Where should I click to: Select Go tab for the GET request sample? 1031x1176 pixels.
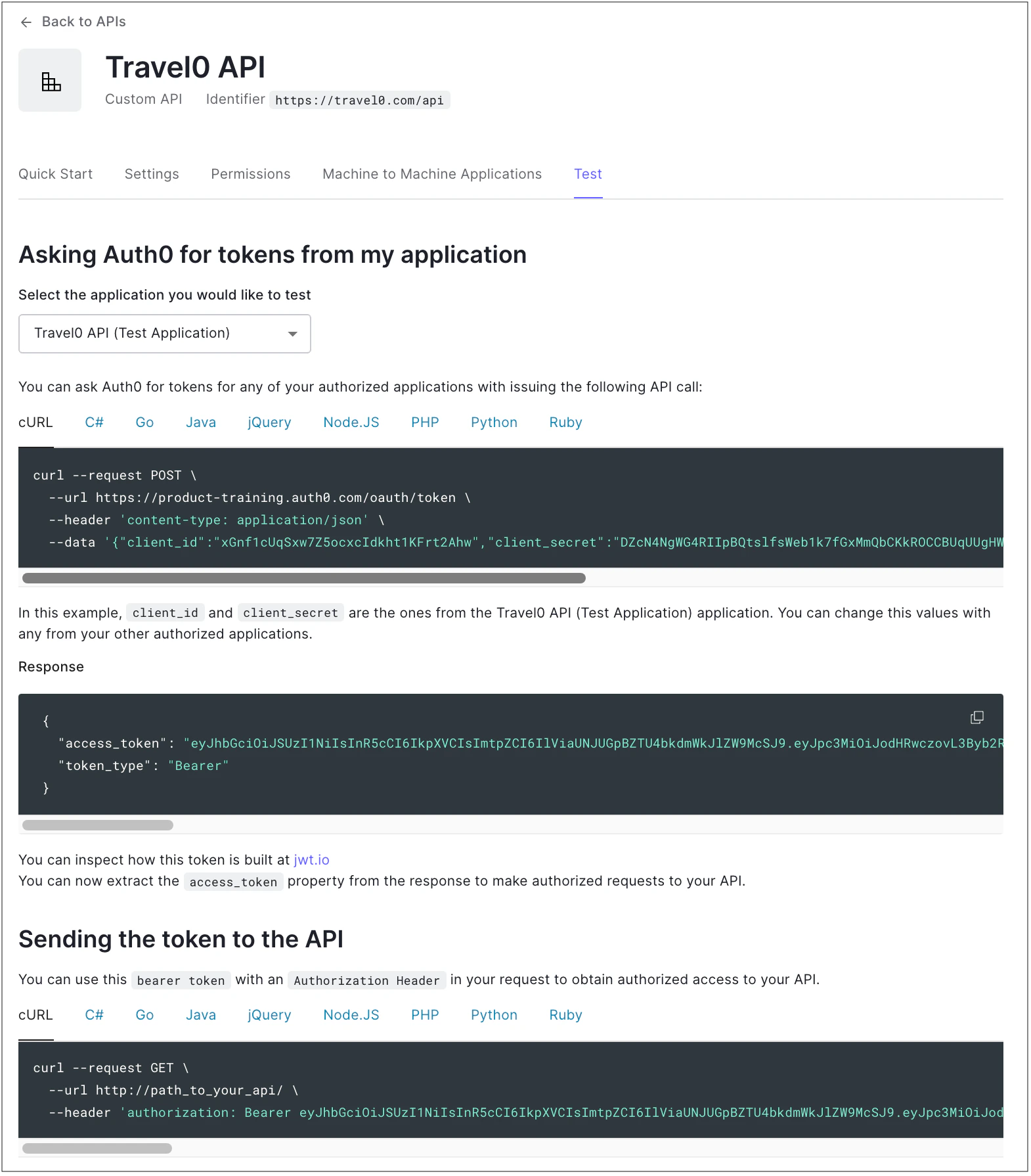coord(144,1014)
